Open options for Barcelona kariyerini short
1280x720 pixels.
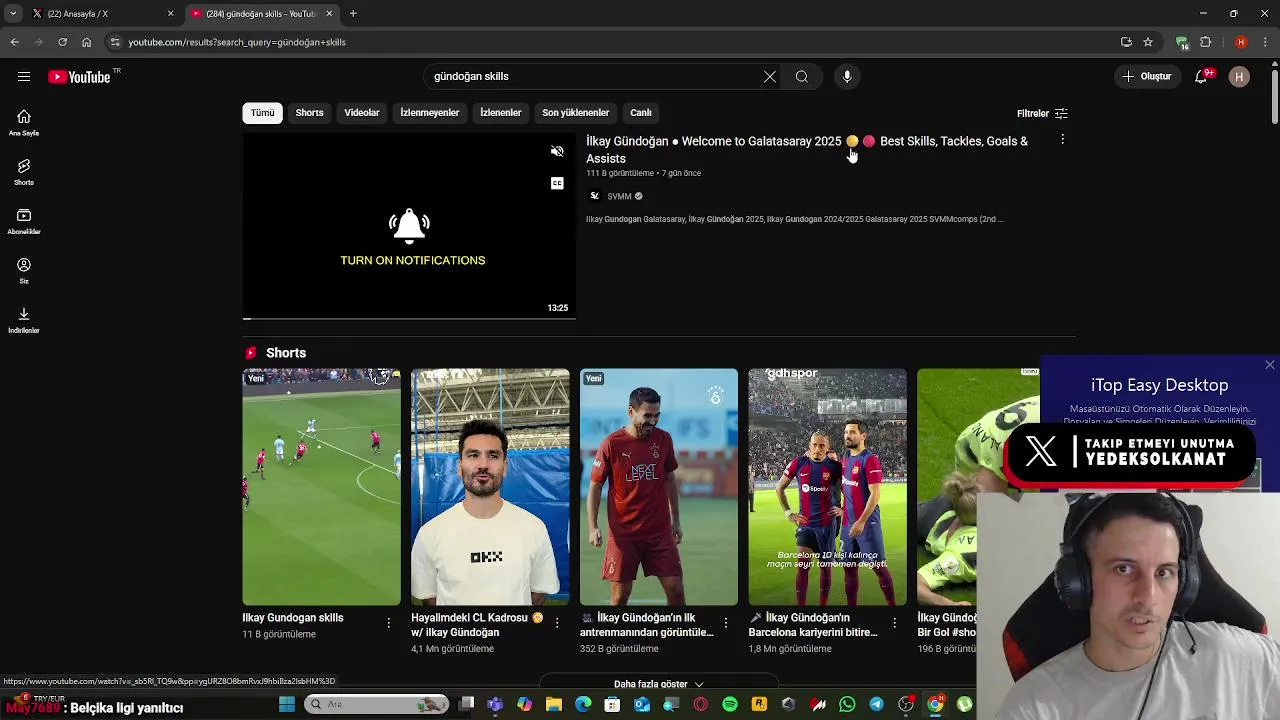895,623
